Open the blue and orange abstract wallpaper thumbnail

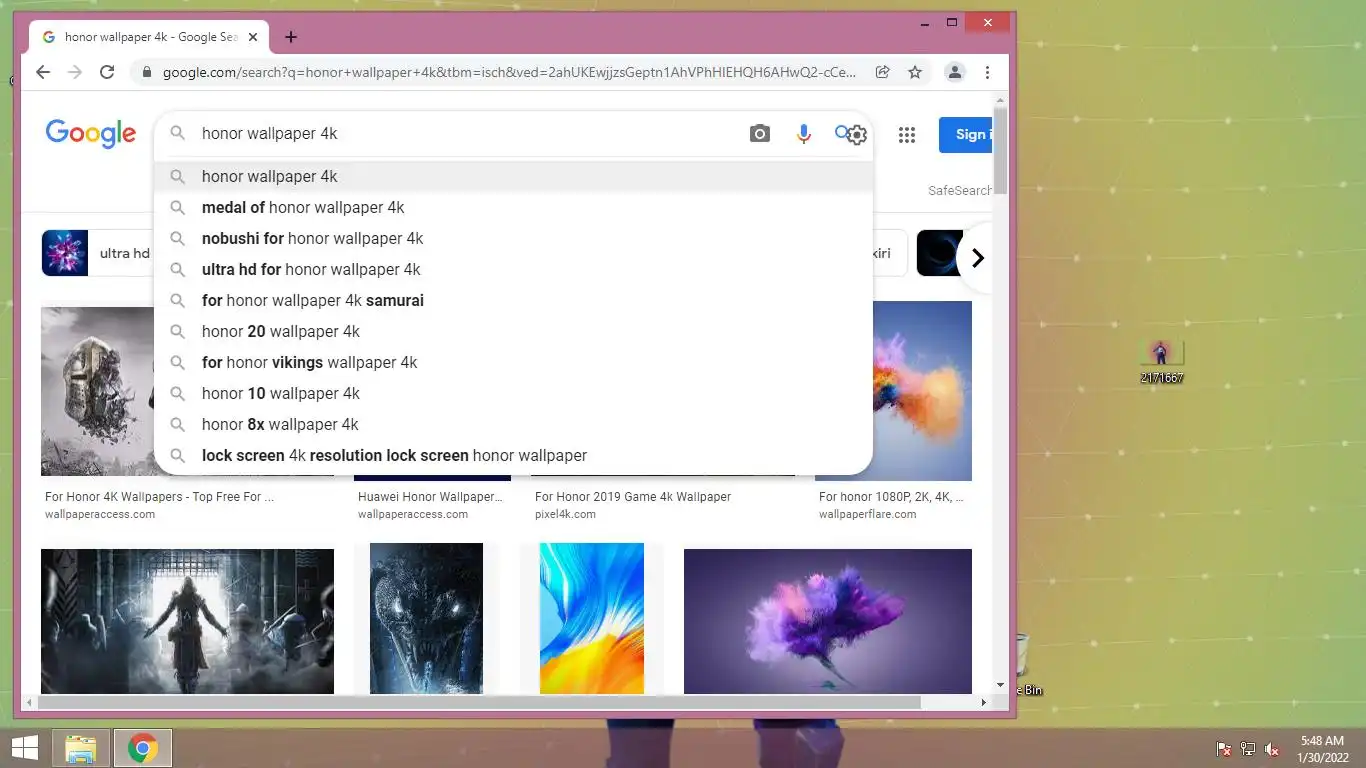coord(592,618)
